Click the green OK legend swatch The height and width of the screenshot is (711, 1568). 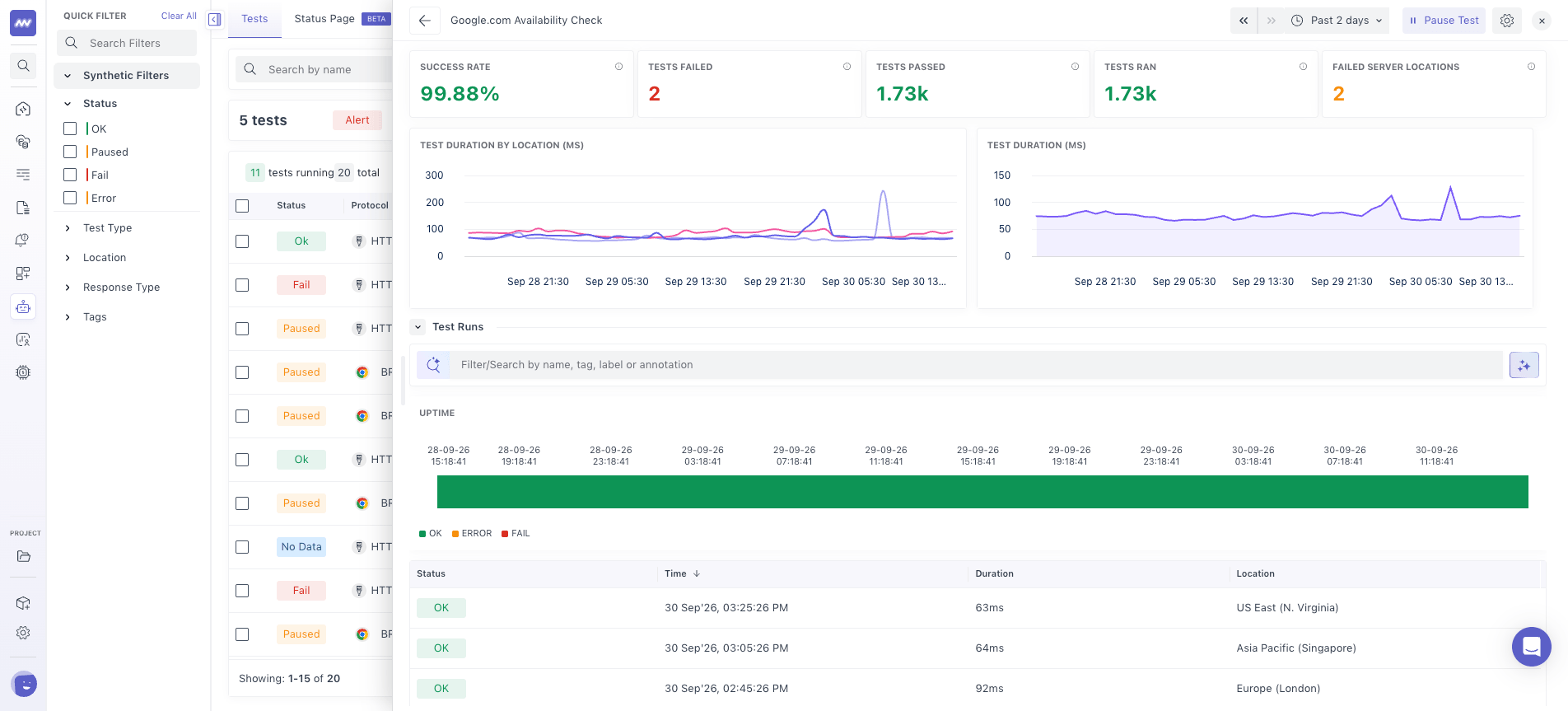(x=422, y=534)
